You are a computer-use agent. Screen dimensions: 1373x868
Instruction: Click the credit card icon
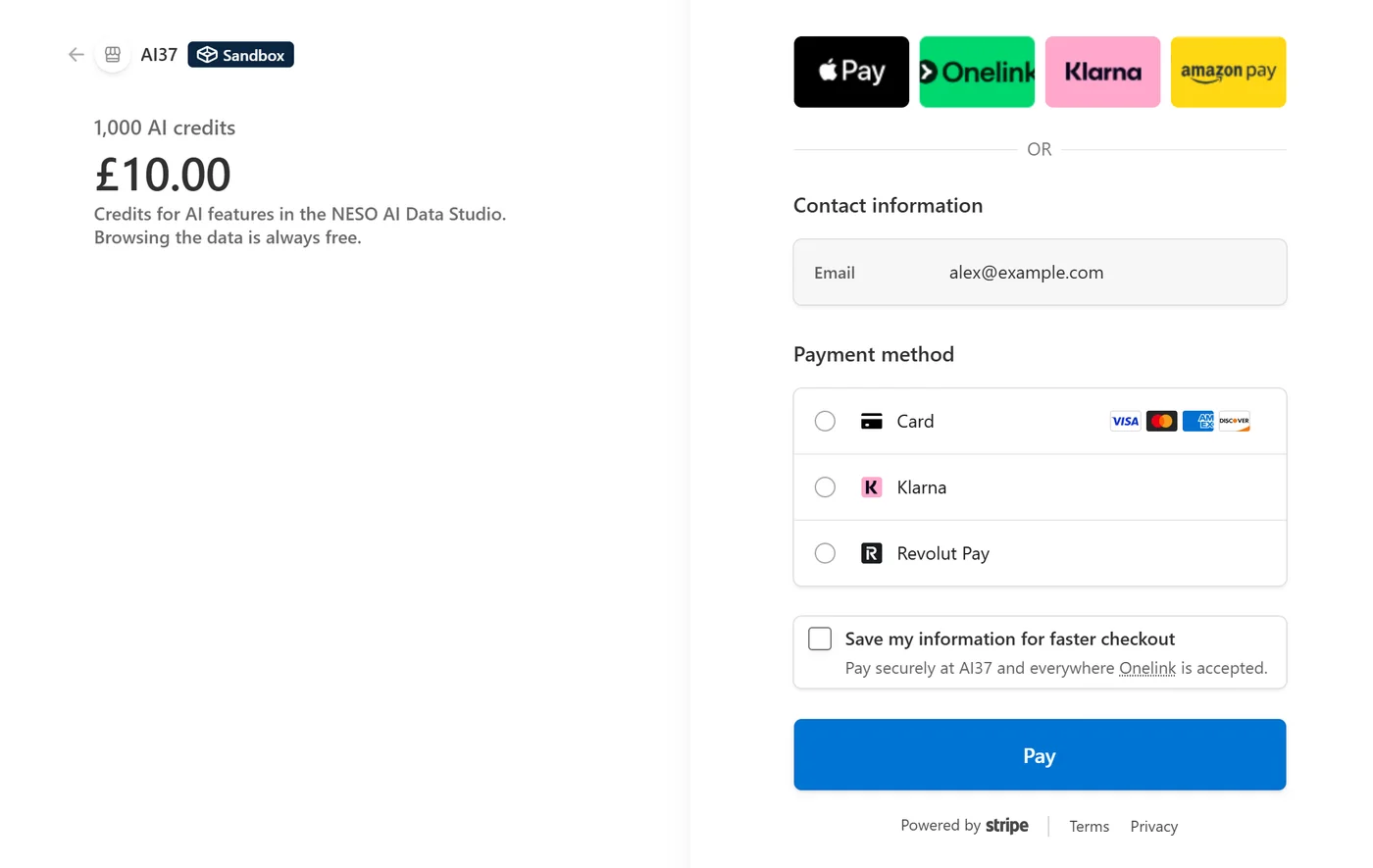[871, 421]
